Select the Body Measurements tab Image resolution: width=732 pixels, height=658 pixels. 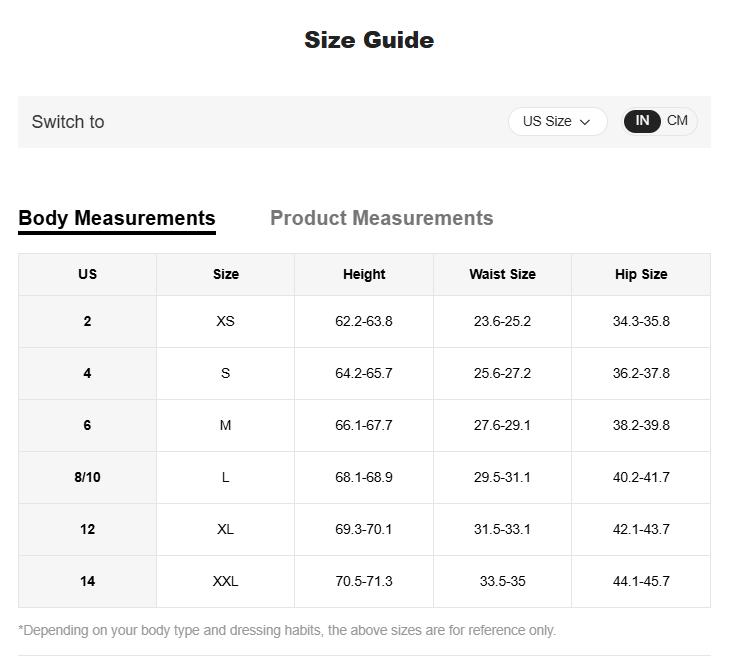pyautogui.click(x=117, y=218)
